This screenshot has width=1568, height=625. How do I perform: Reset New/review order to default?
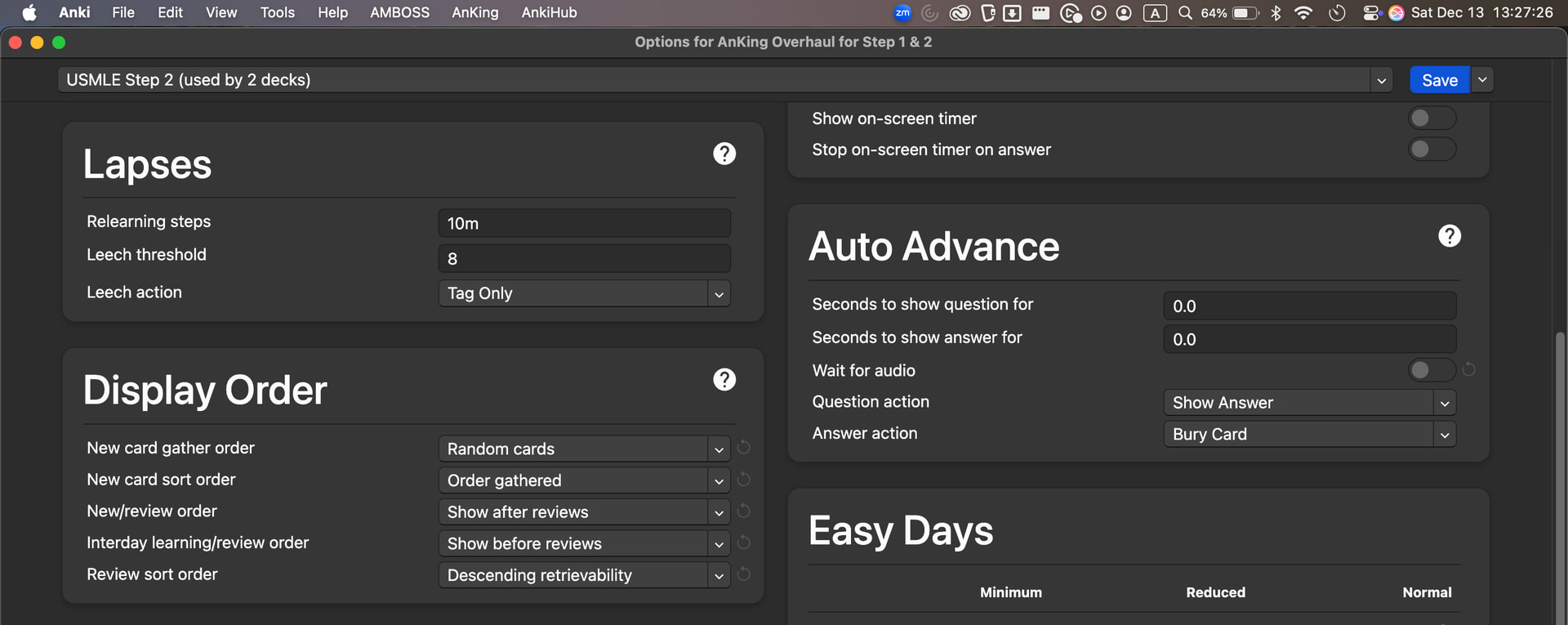coord(743,511)
